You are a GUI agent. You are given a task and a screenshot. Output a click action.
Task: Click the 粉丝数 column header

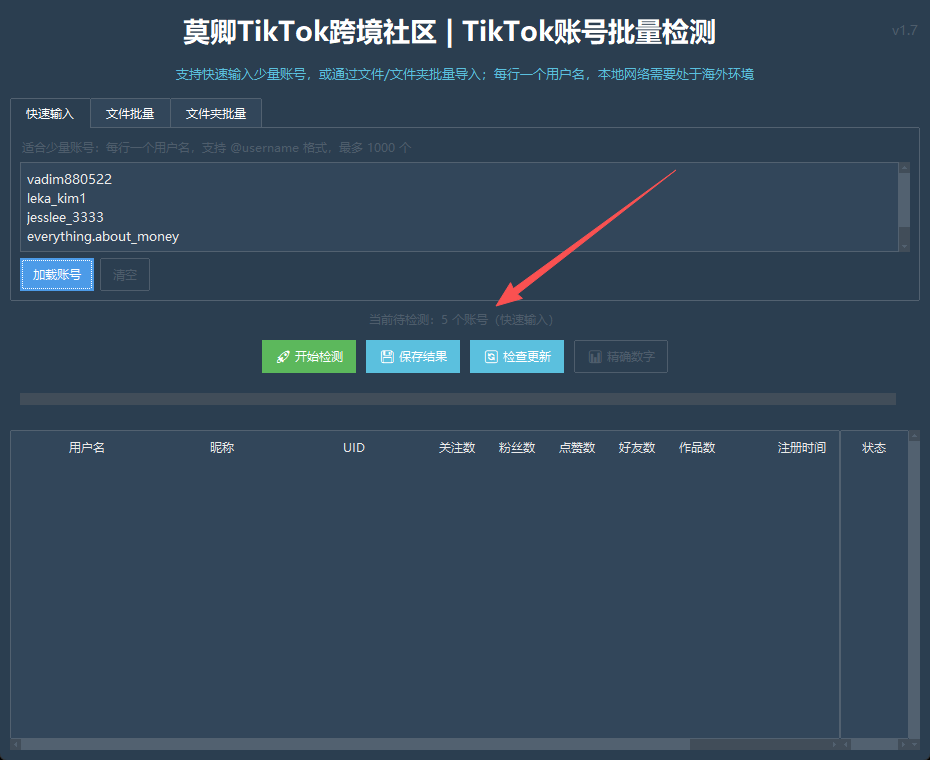(517, 448)
